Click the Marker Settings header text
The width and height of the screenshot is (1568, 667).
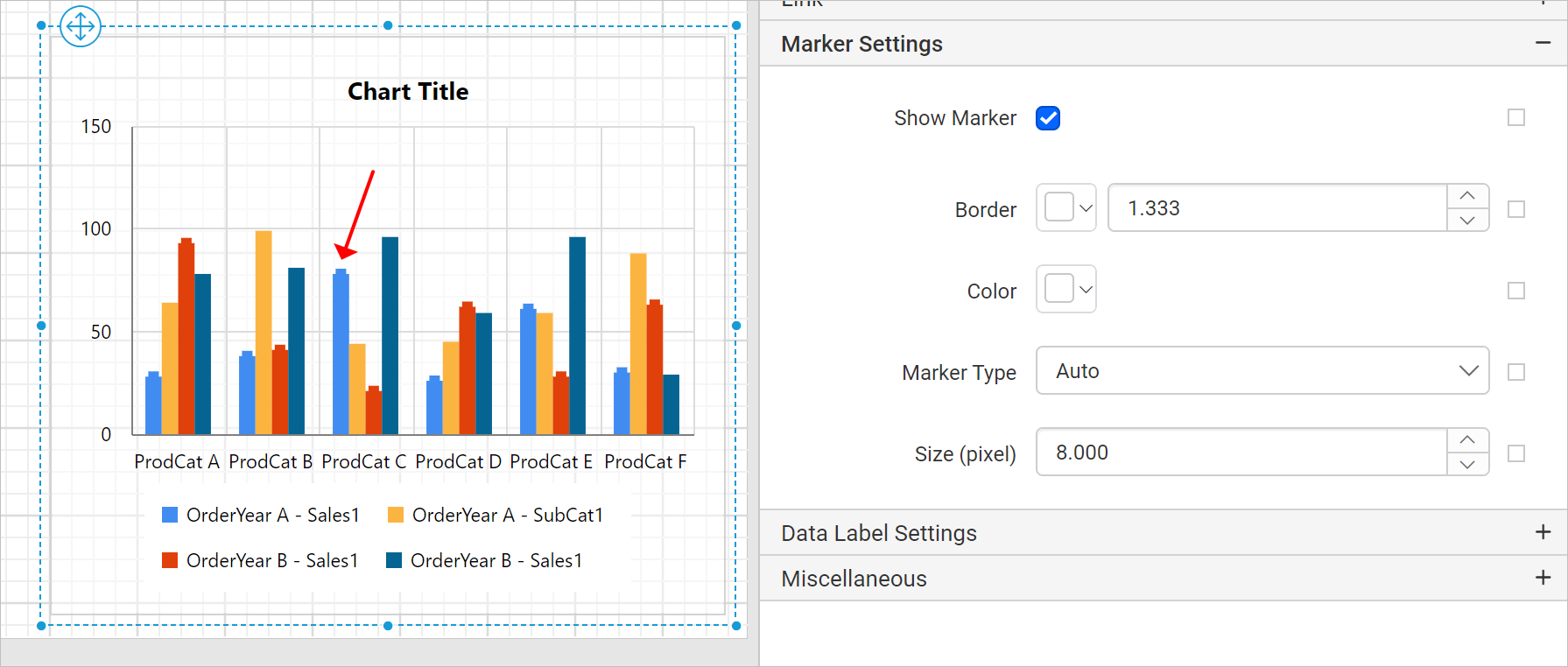coord(861,44)
